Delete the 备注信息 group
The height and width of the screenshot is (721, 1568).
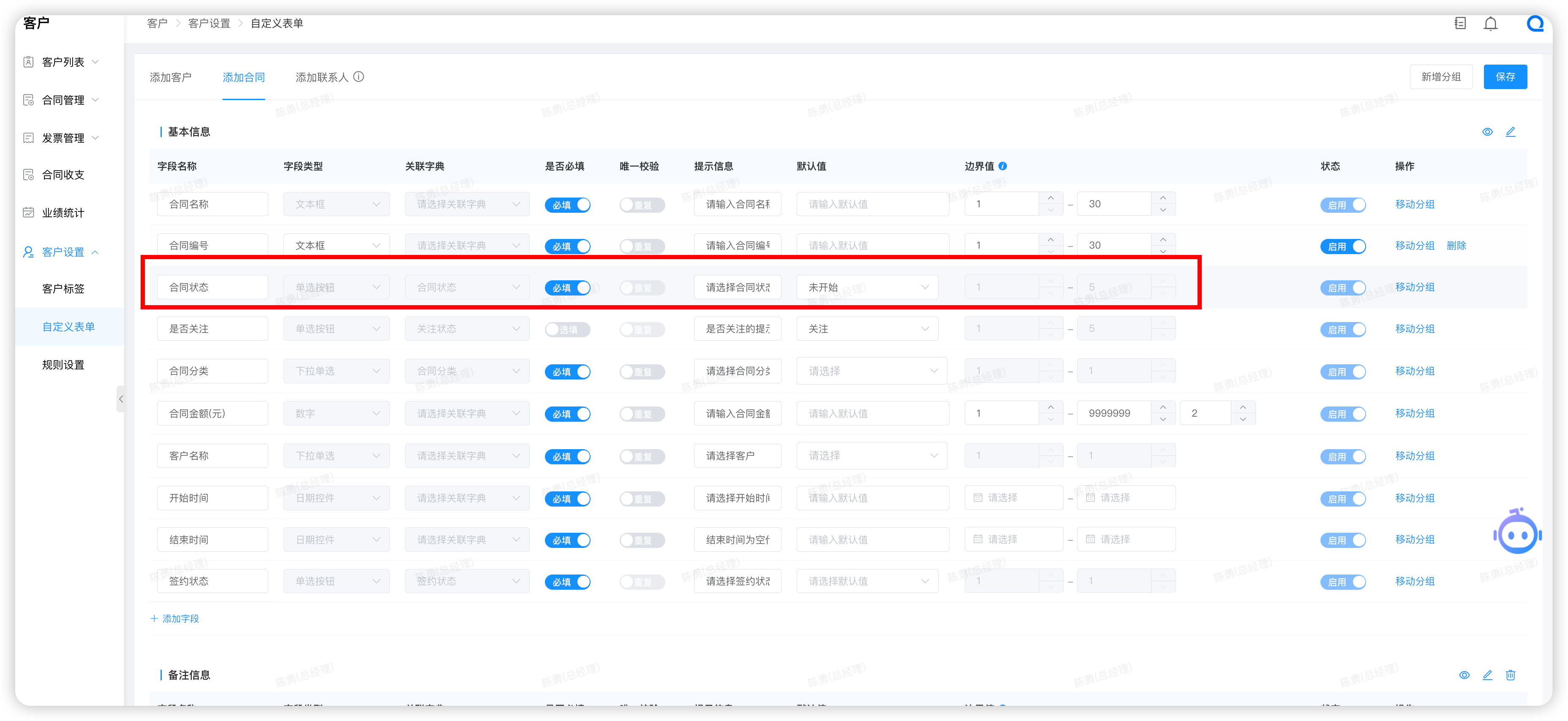(1510, 675)
